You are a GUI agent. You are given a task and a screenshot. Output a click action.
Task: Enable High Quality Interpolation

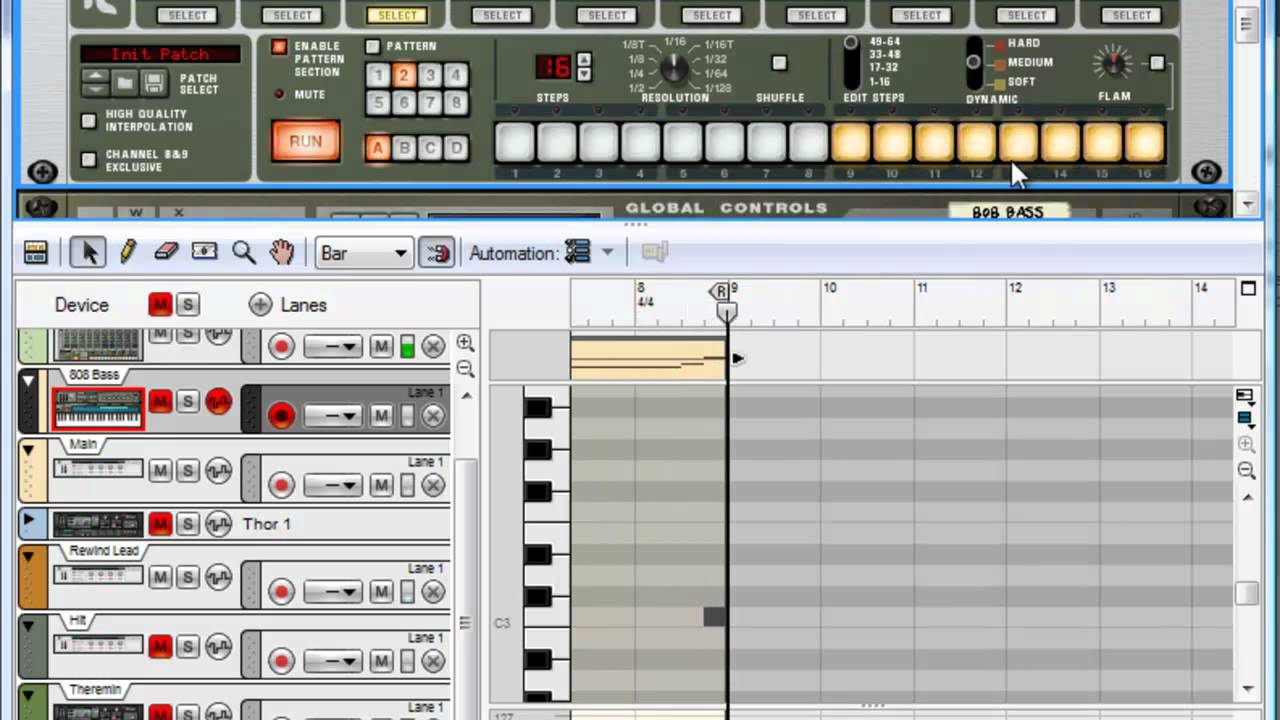pyautogui.click(x=89, y=121)
